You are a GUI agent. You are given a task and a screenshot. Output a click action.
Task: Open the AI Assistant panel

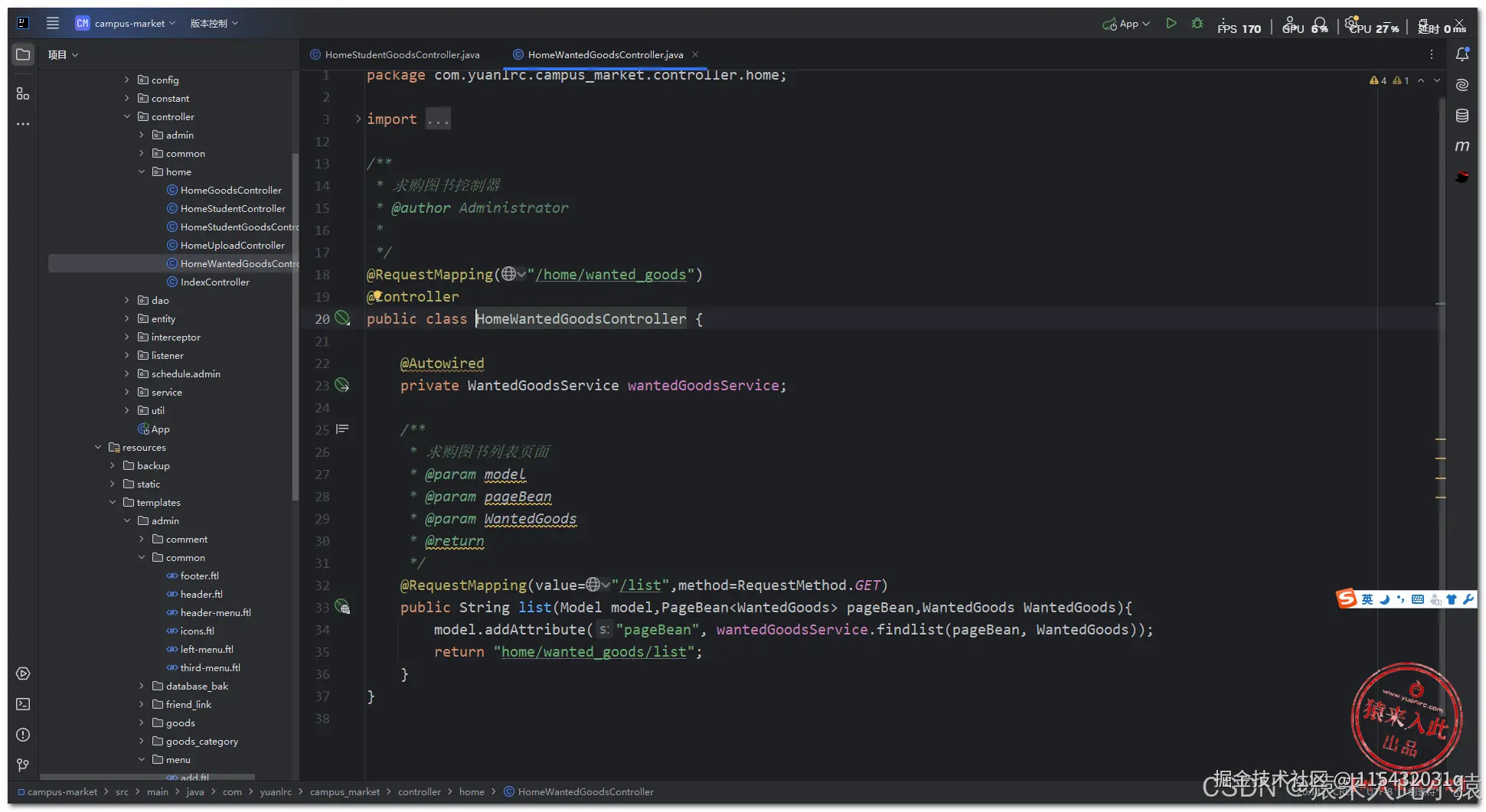[x=1462, y=85]
